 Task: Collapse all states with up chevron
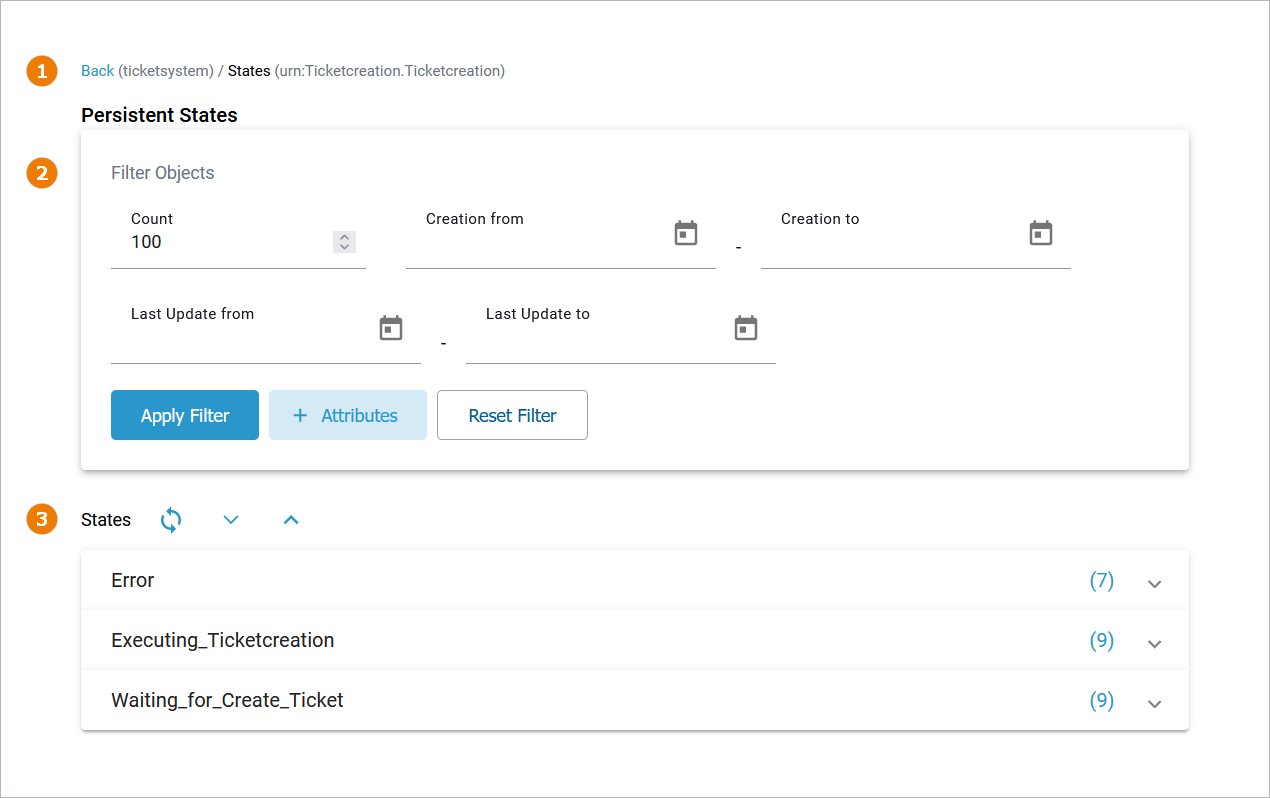tap(291, 520)
